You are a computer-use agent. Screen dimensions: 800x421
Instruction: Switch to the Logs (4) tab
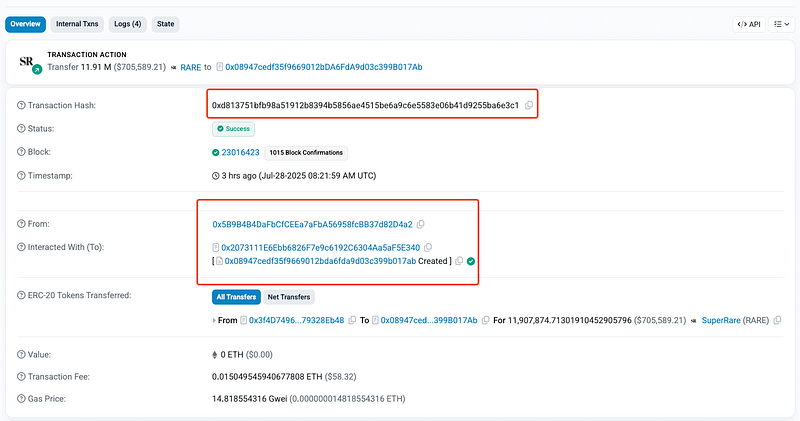[x=127, y=23]
